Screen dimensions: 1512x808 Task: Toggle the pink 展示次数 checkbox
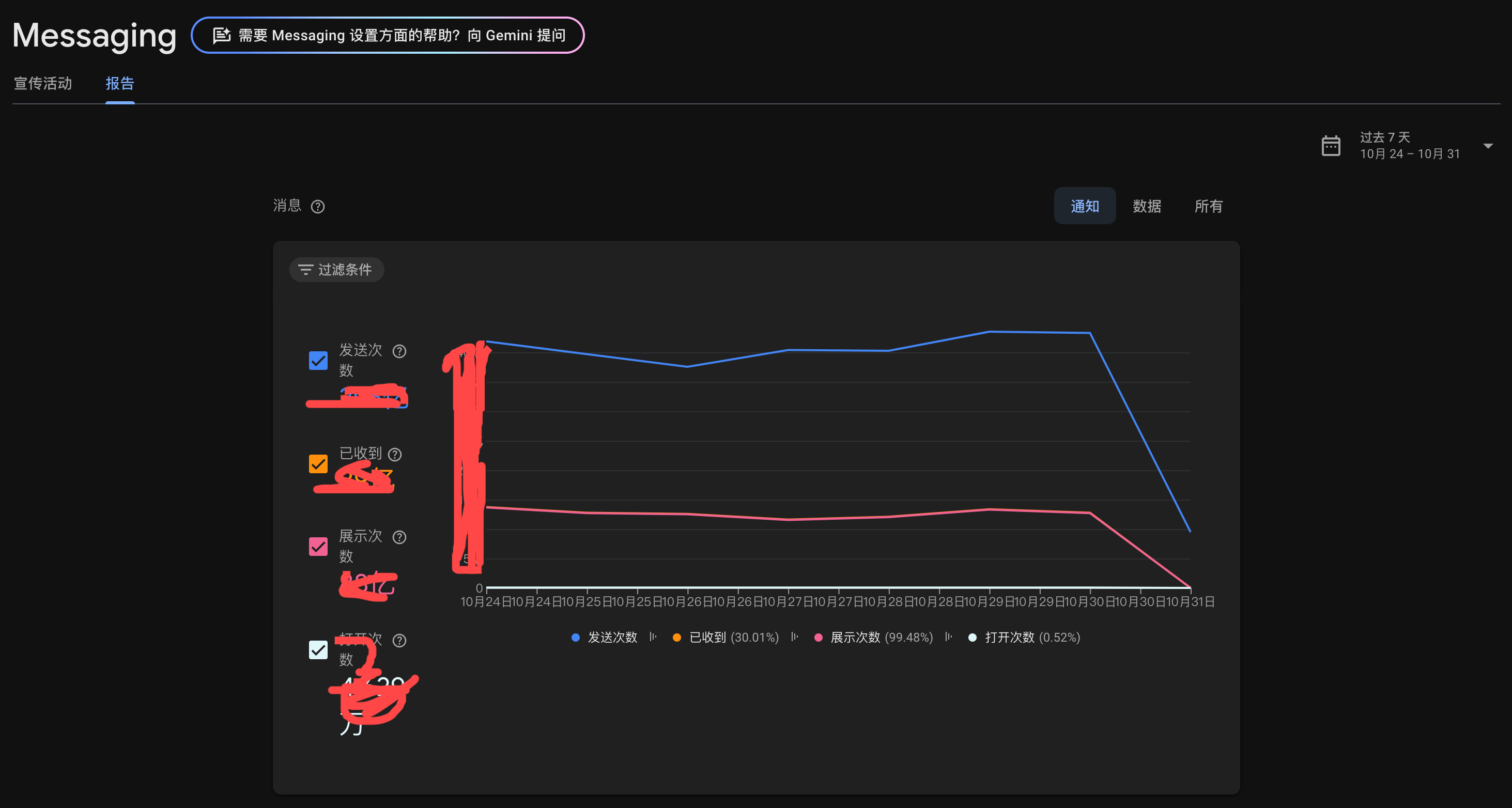pyautogui.click(x=318, y=546)
